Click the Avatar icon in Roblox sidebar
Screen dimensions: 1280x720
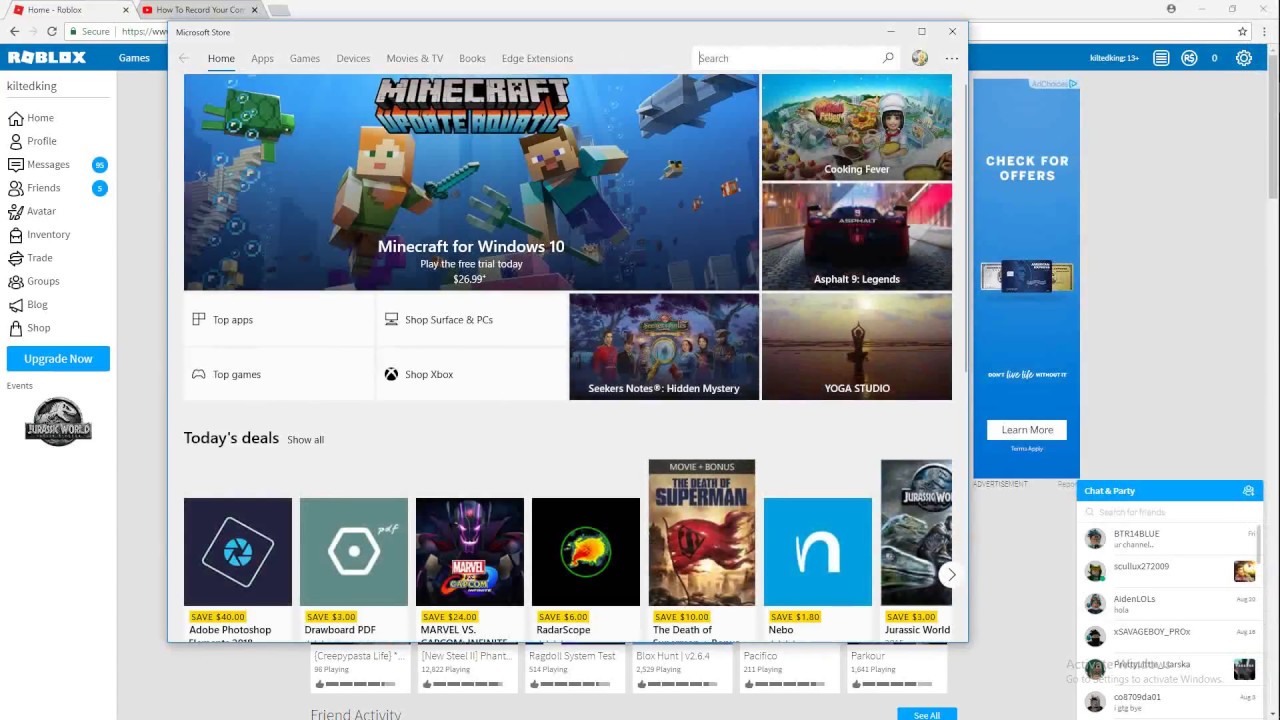[16, 211]
